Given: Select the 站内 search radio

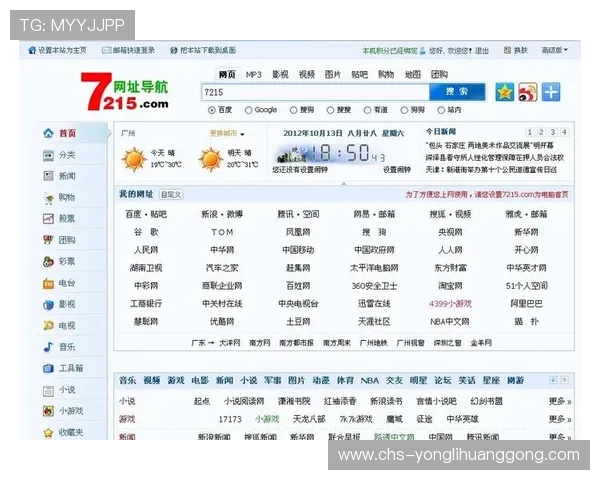Looking at the screenshot, I should pos(441,110).
